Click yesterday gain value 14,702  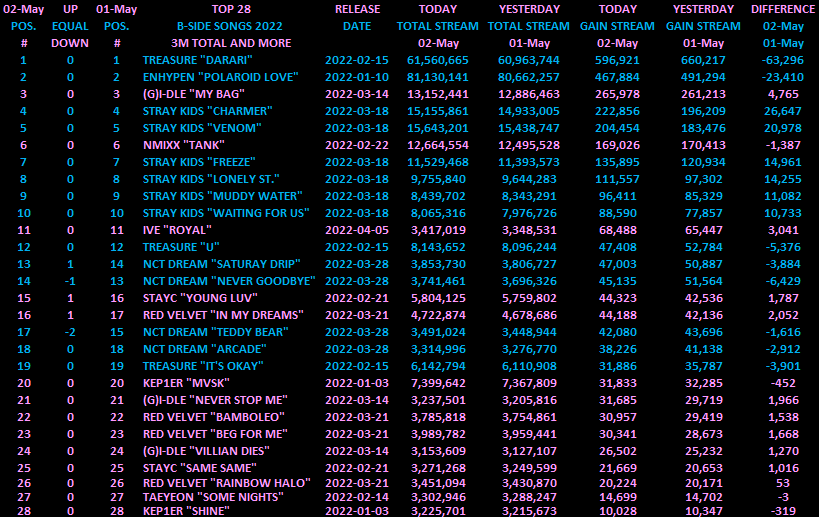click(x=704, y=497)
